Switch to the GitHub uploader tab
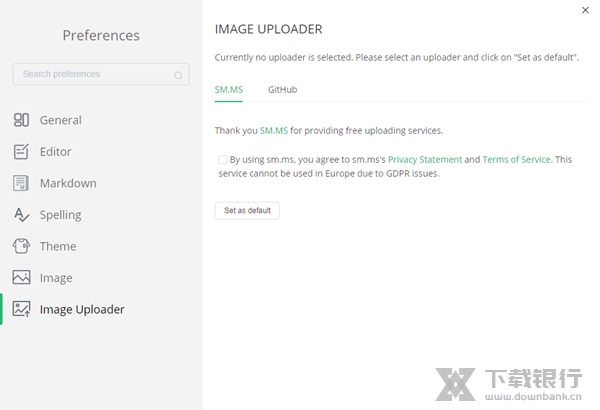Screen dimensions: 600x410 click(282, 90)
